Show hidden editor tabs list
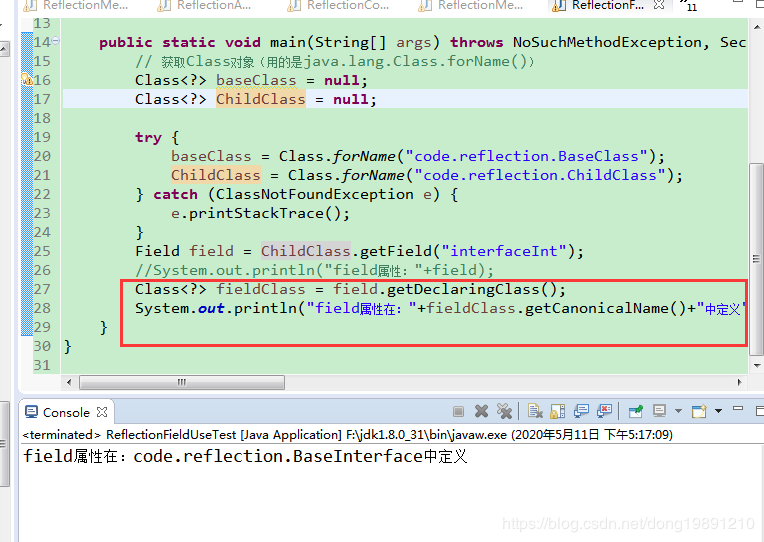Viewport: 764px width, 542px height. coord(688,6)
